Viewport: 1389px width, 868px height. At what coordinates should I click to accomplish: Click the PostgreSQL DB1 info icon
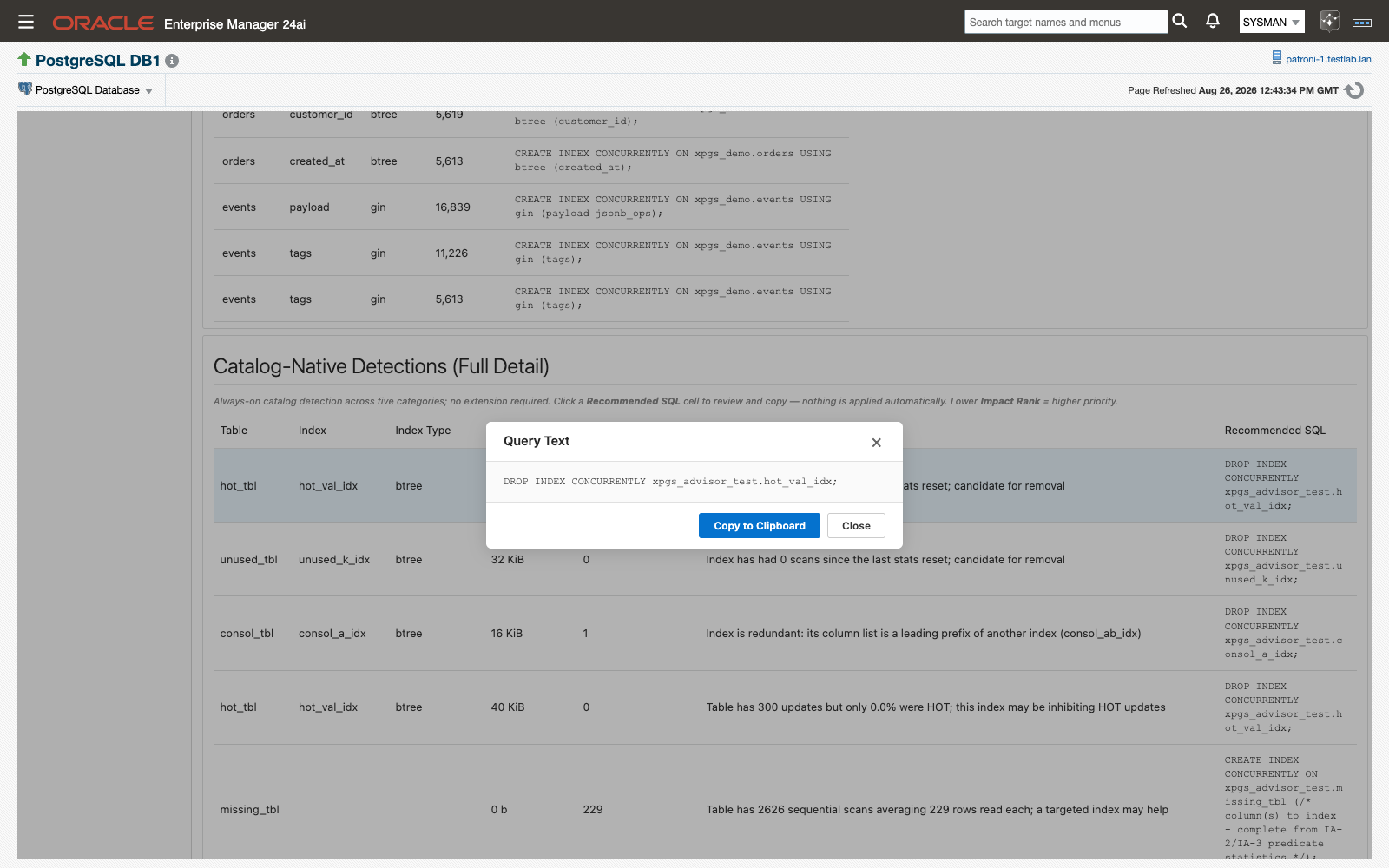(172, 61)
